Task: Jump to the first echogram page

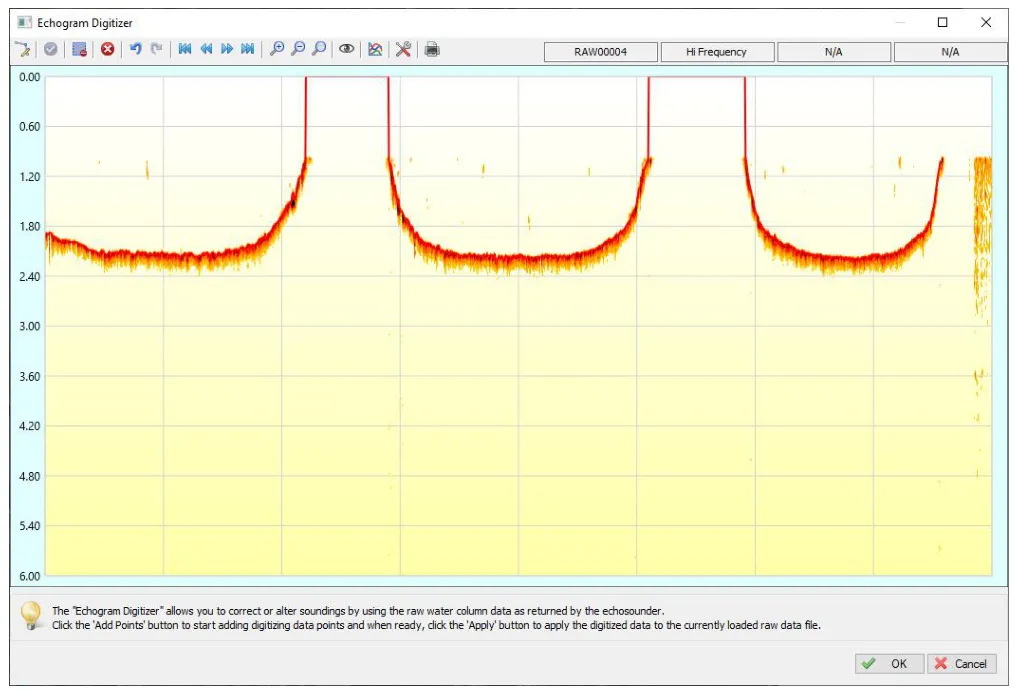Action: (185, 49)
